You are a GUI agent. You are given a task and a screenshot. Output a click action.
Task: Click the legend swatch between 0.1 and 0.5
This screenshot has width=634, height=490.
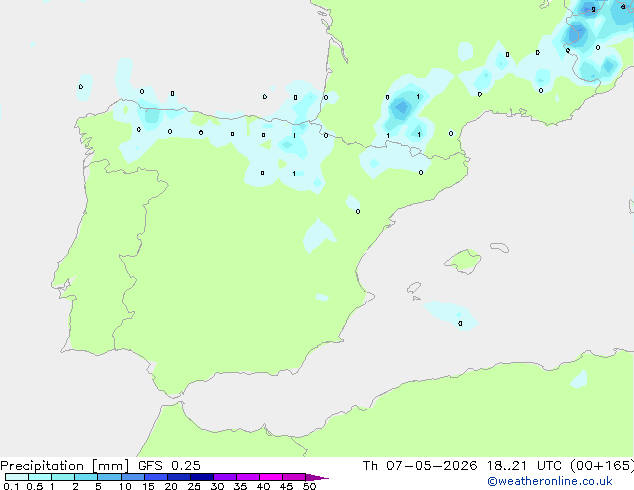coord(17,477)
